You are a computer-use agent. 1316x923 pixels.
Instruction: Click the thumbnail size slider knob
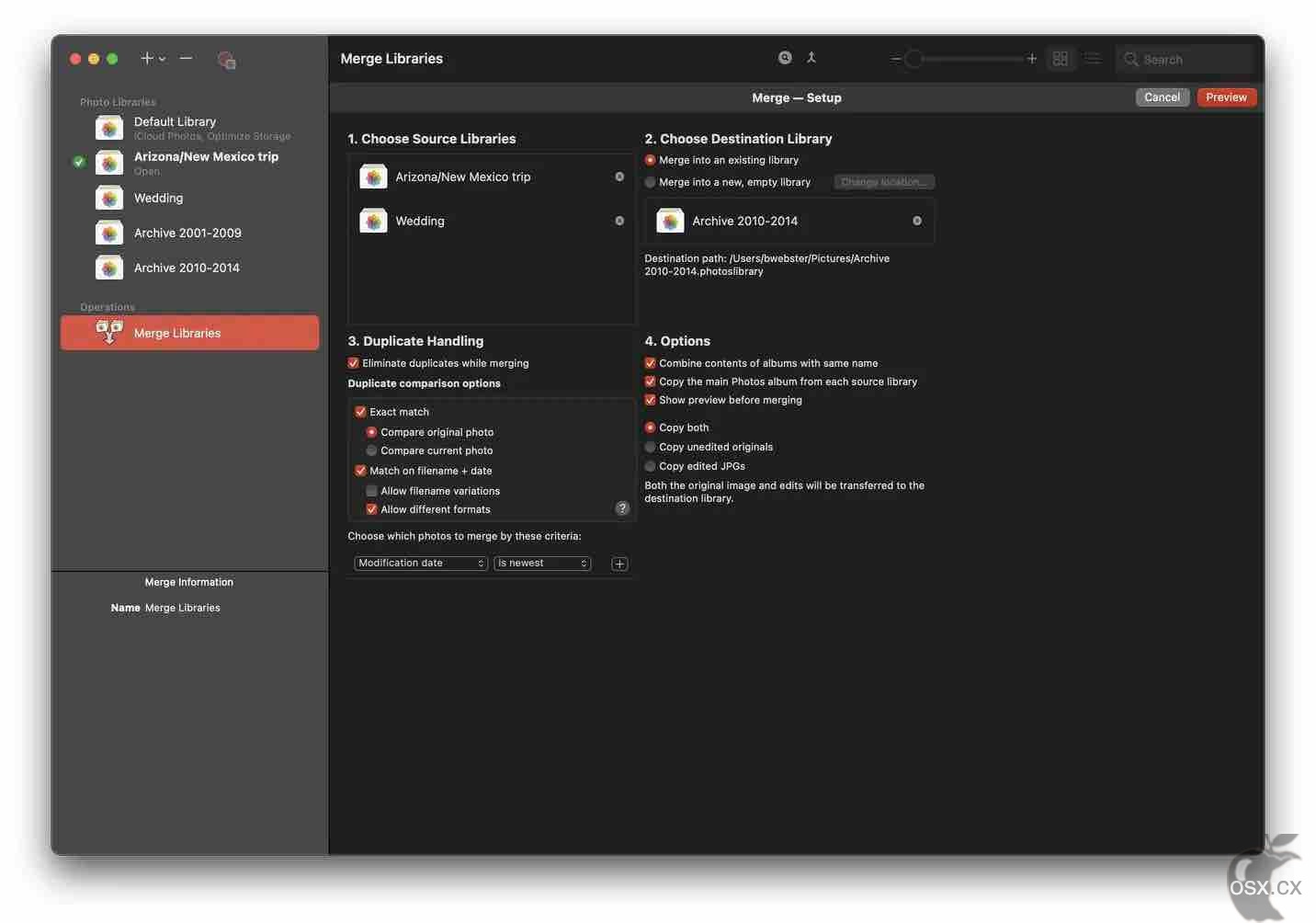coord(913,59)
